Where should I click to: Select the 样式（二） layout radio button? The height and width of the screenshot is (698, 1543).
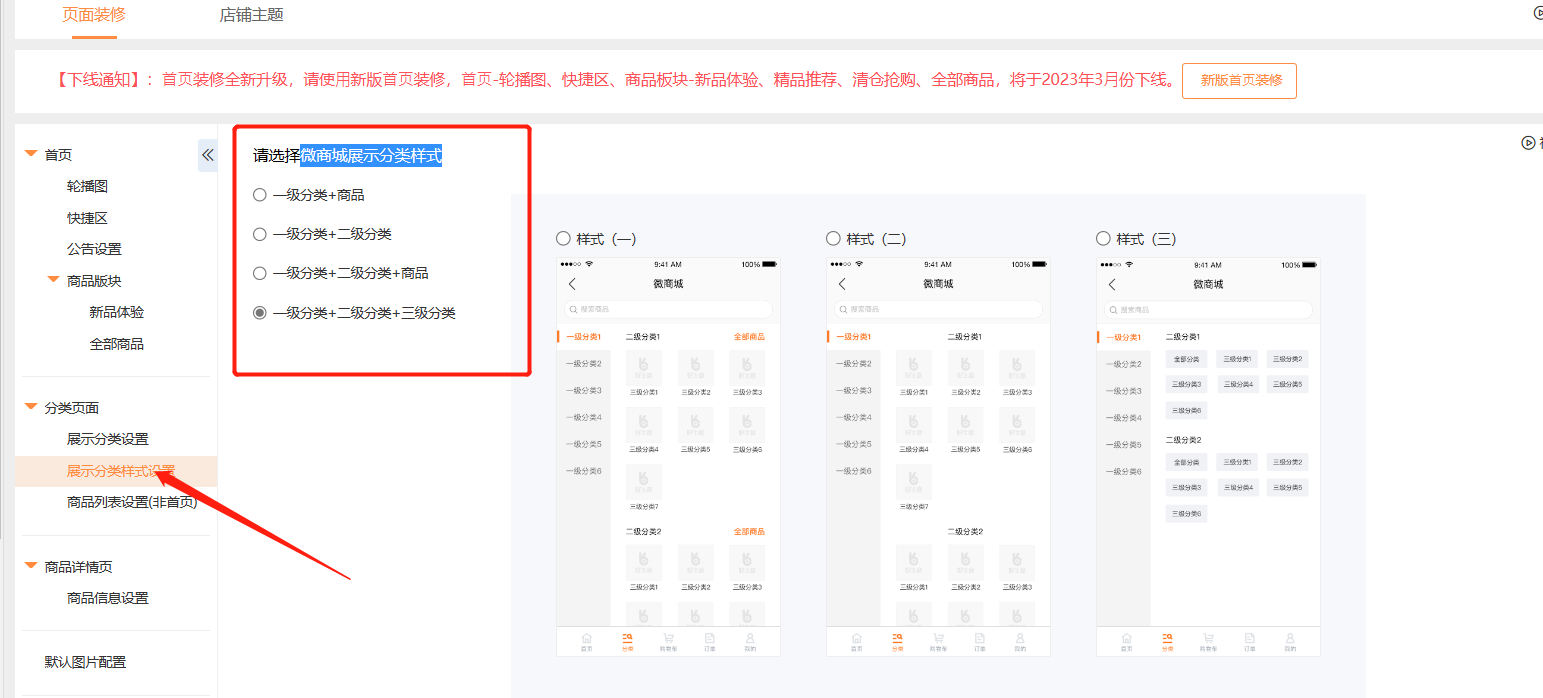tap(833, 239)
